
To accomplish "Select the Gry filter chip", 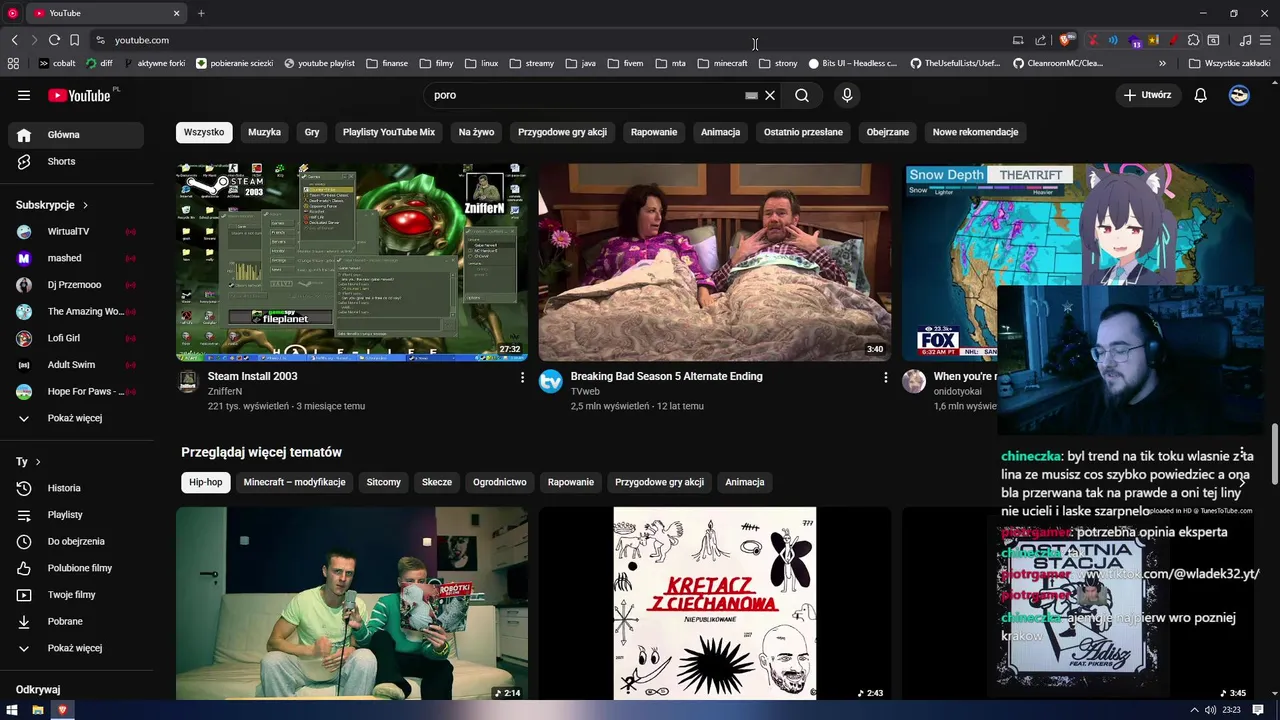I will [x=312, y=132].
